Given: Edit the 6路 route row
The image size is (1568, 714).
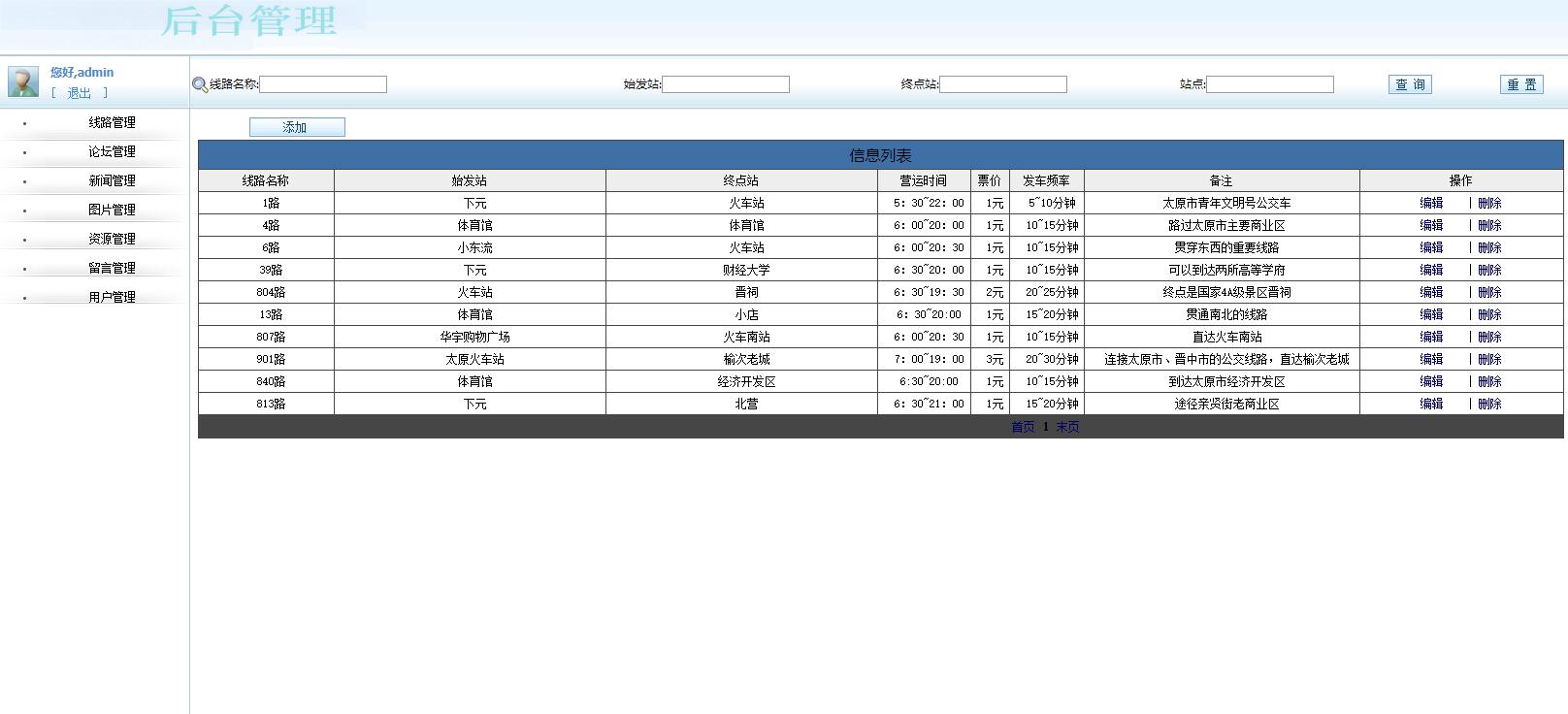Looking at the screenshot, I should pyautogui.click(x=1431, y=247).
